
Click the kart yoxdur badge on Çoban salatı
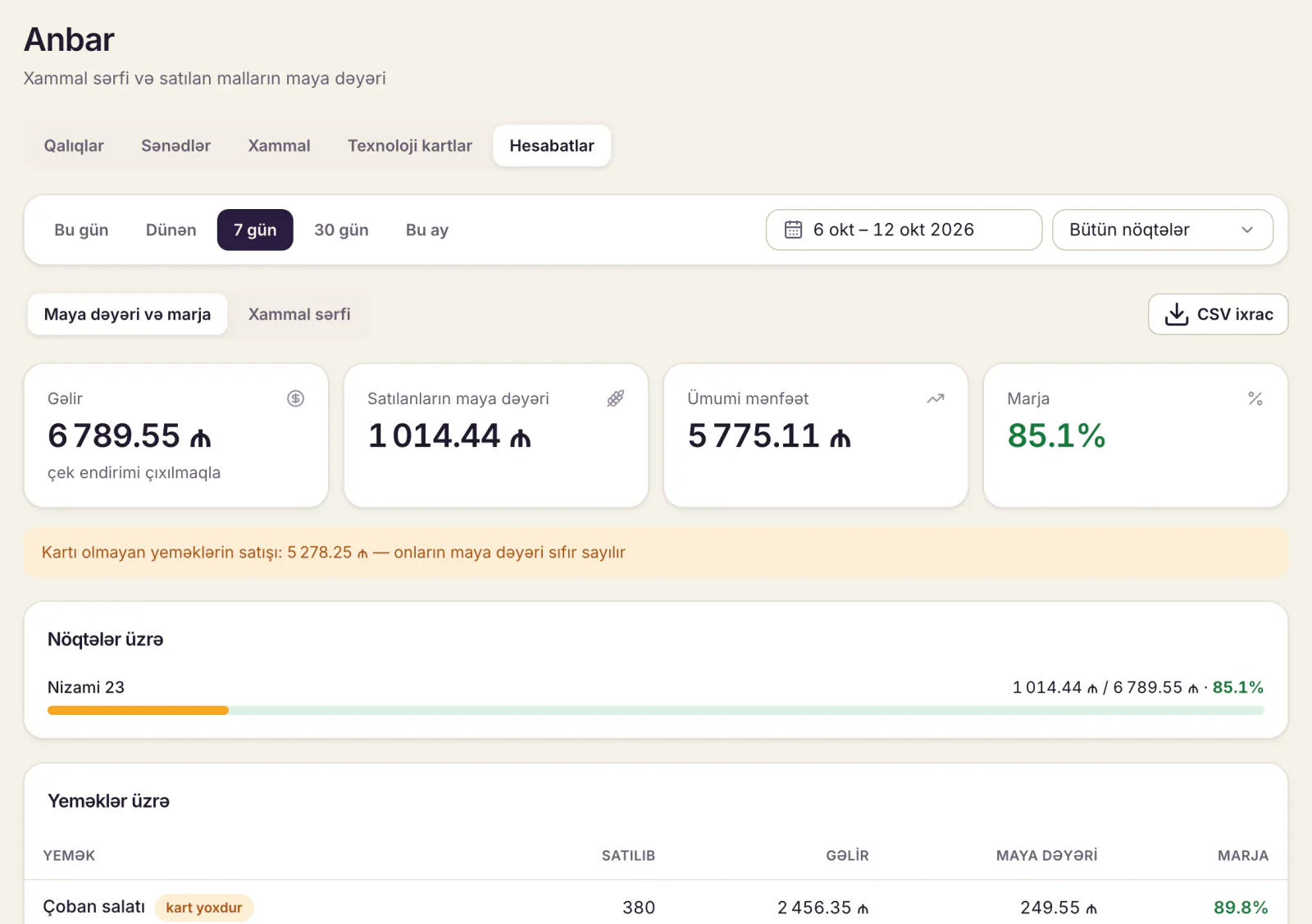click(x=204, y=908)
